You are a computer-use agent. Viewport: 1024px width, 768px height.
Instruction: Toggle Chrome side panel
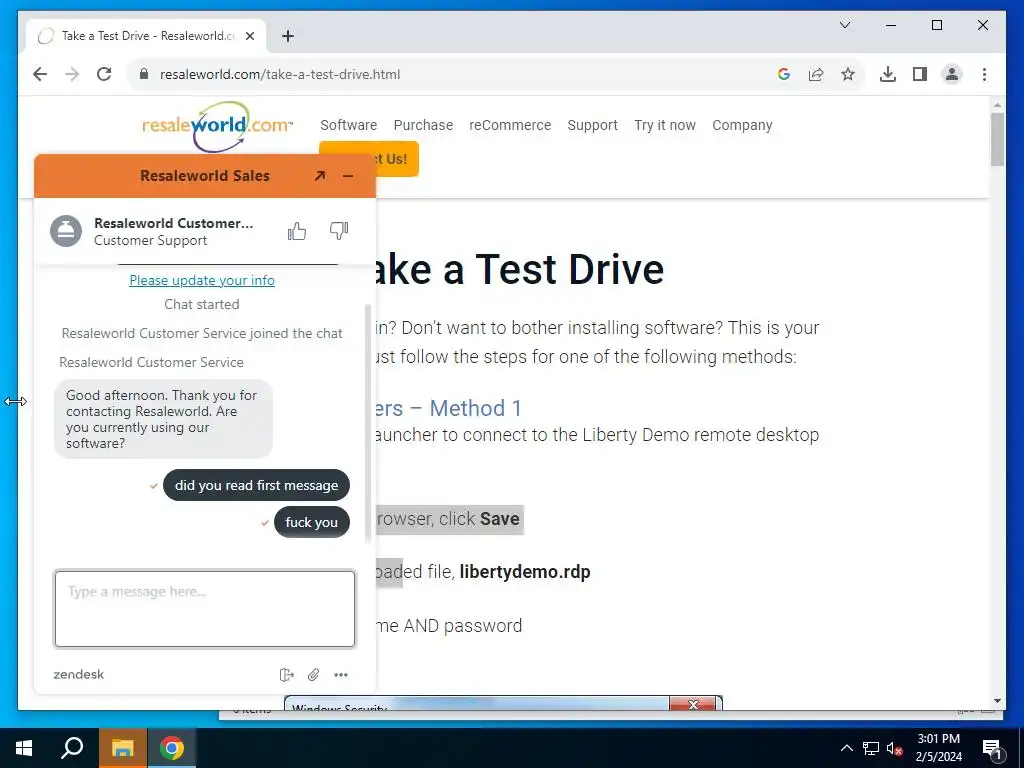click(920, 74)
